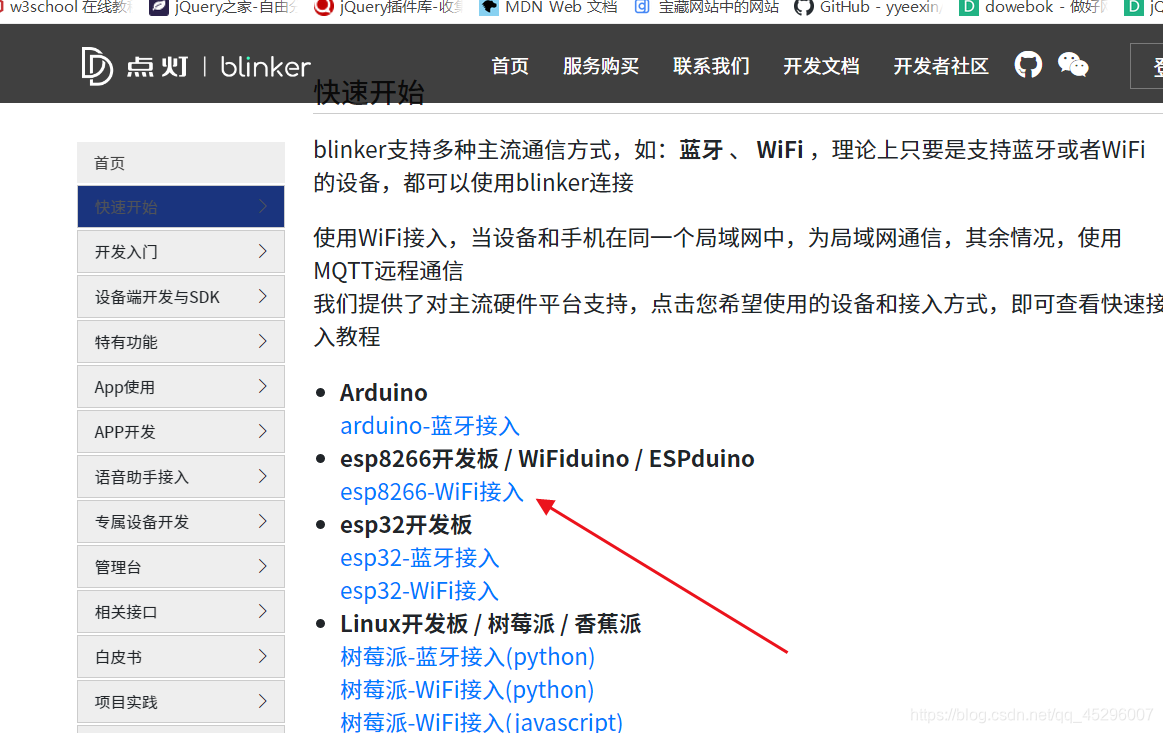
Task: Expand 开发入门 chevron in sidebar
Action: click(x=263, y=252)
